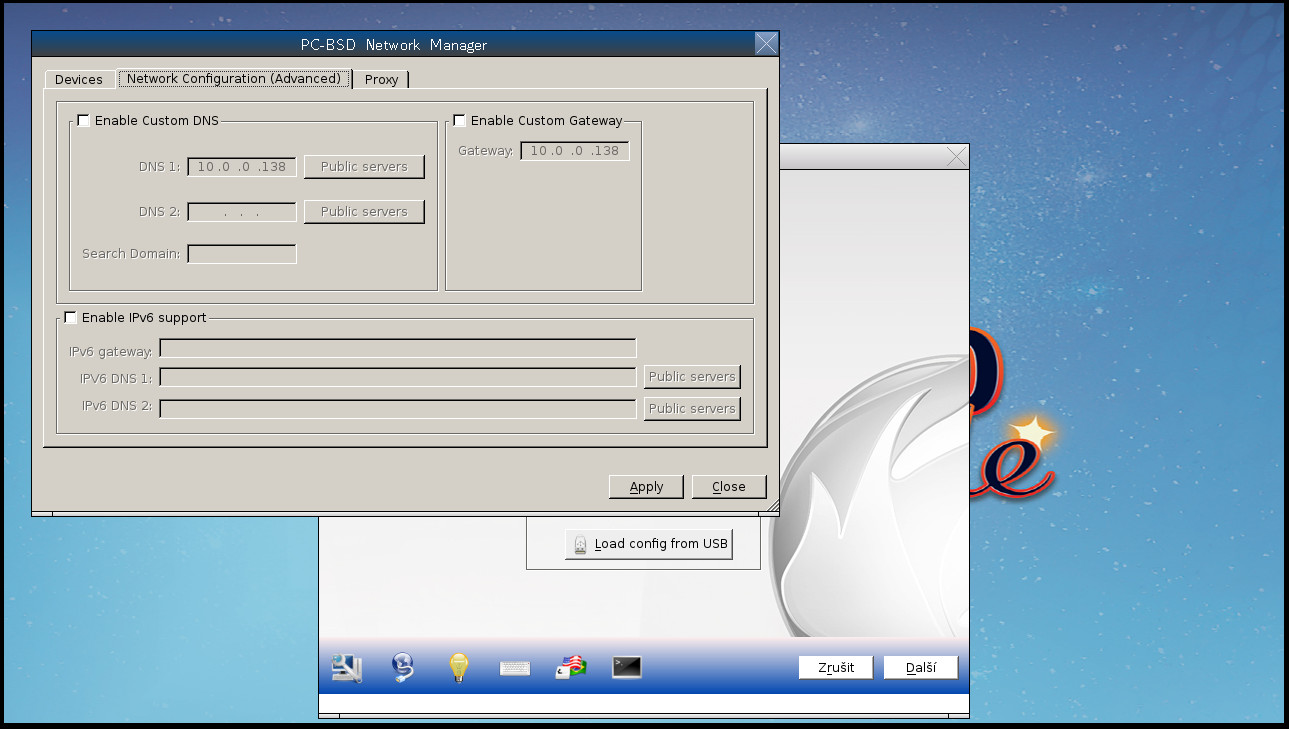Viewport: 1289px width, 729px height.
Task: Click the Apply button
Action: coord(646,486)
